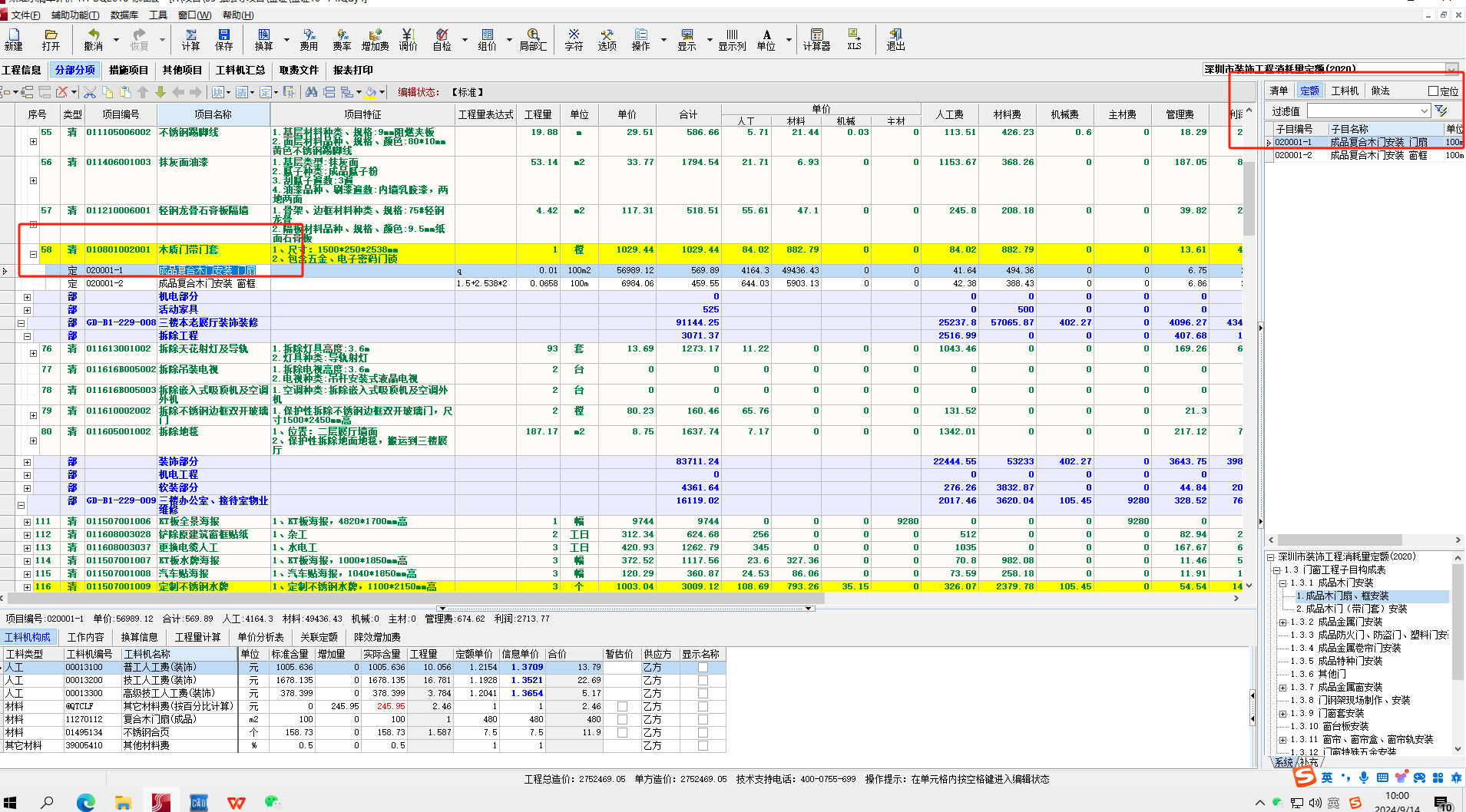Click the 过滤值 filter input field
The image size is (1466, 812).
(x=1362, y=111)
